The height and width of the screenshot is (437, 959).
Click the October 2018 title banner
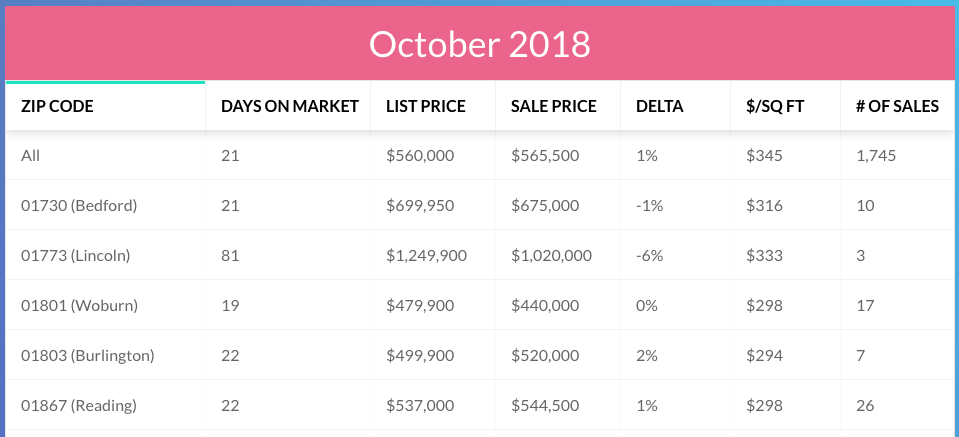pyautogui.click(x=480, y=44)
